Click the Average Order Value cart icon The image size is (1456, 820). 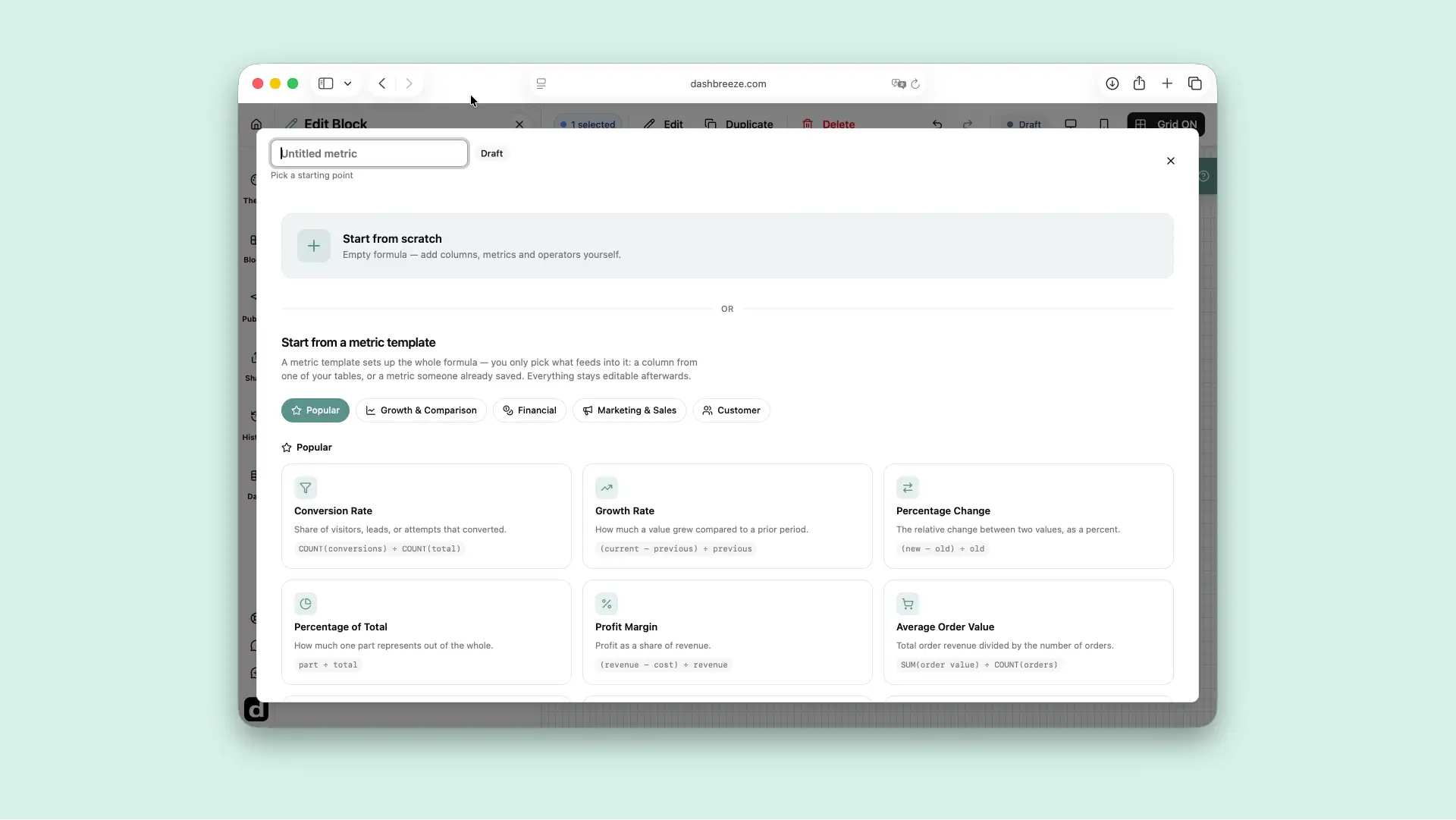[908, 604]
